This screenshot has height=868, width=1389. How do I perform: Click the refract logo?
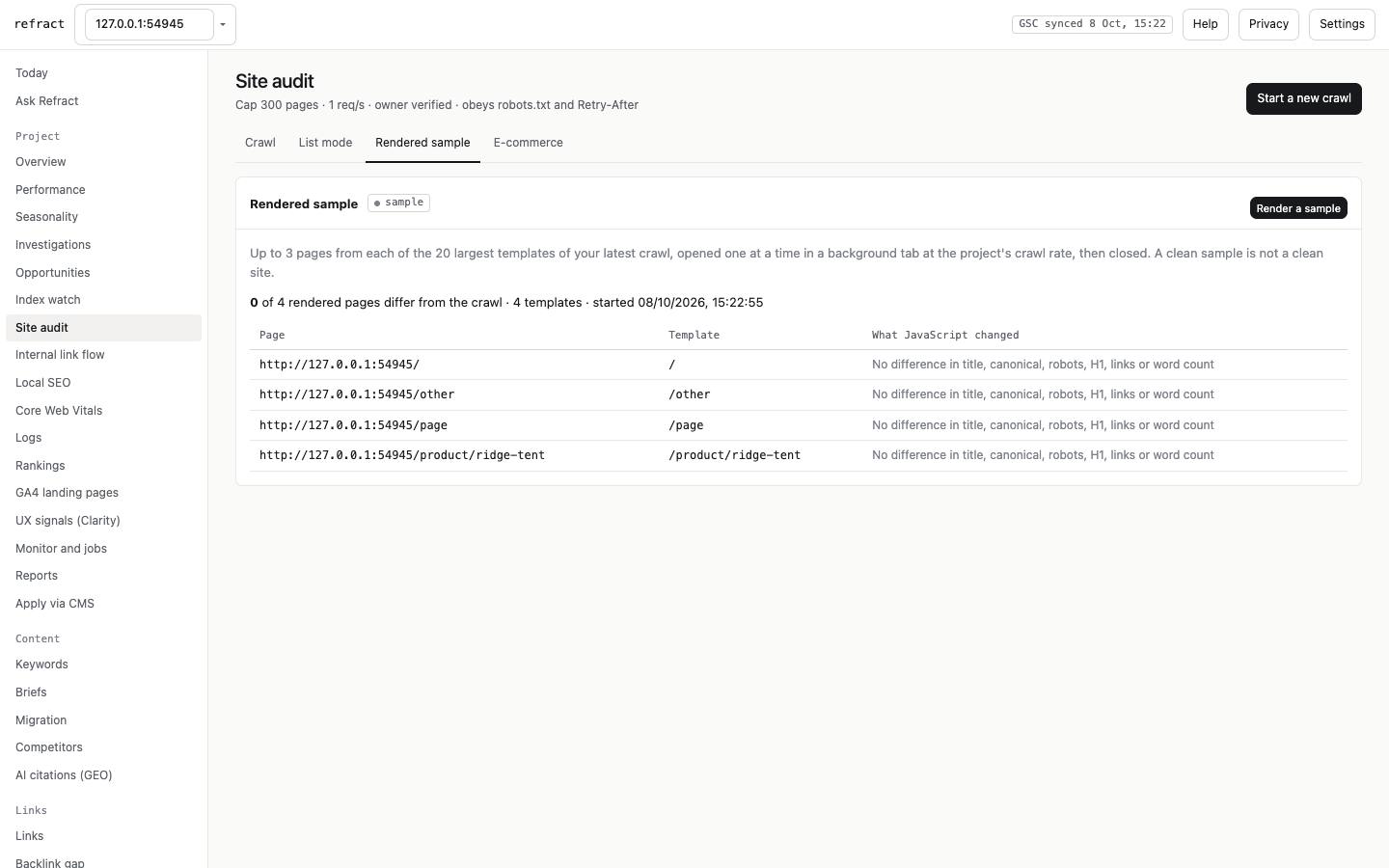click(x=40, y=24)
